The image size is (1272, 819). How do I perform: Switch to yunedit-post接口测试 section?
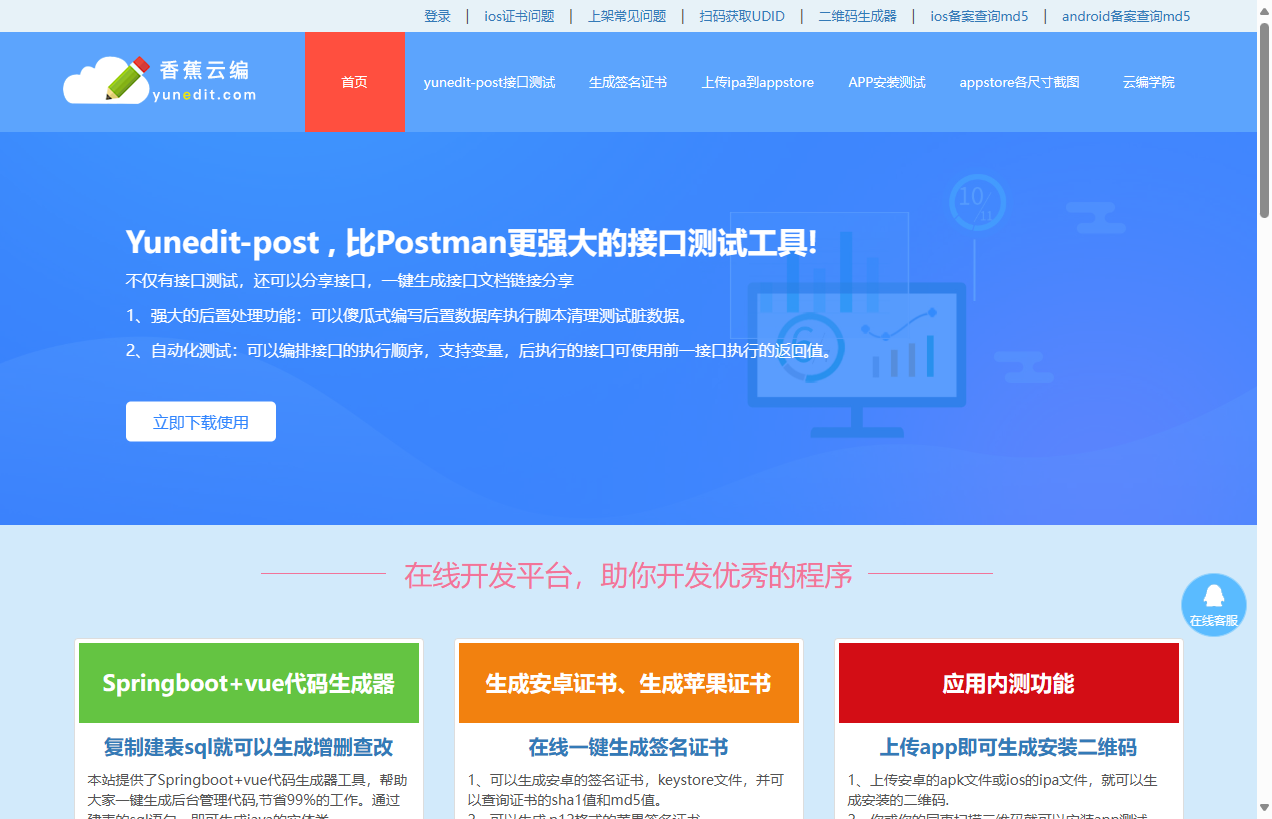pos(489,82)
